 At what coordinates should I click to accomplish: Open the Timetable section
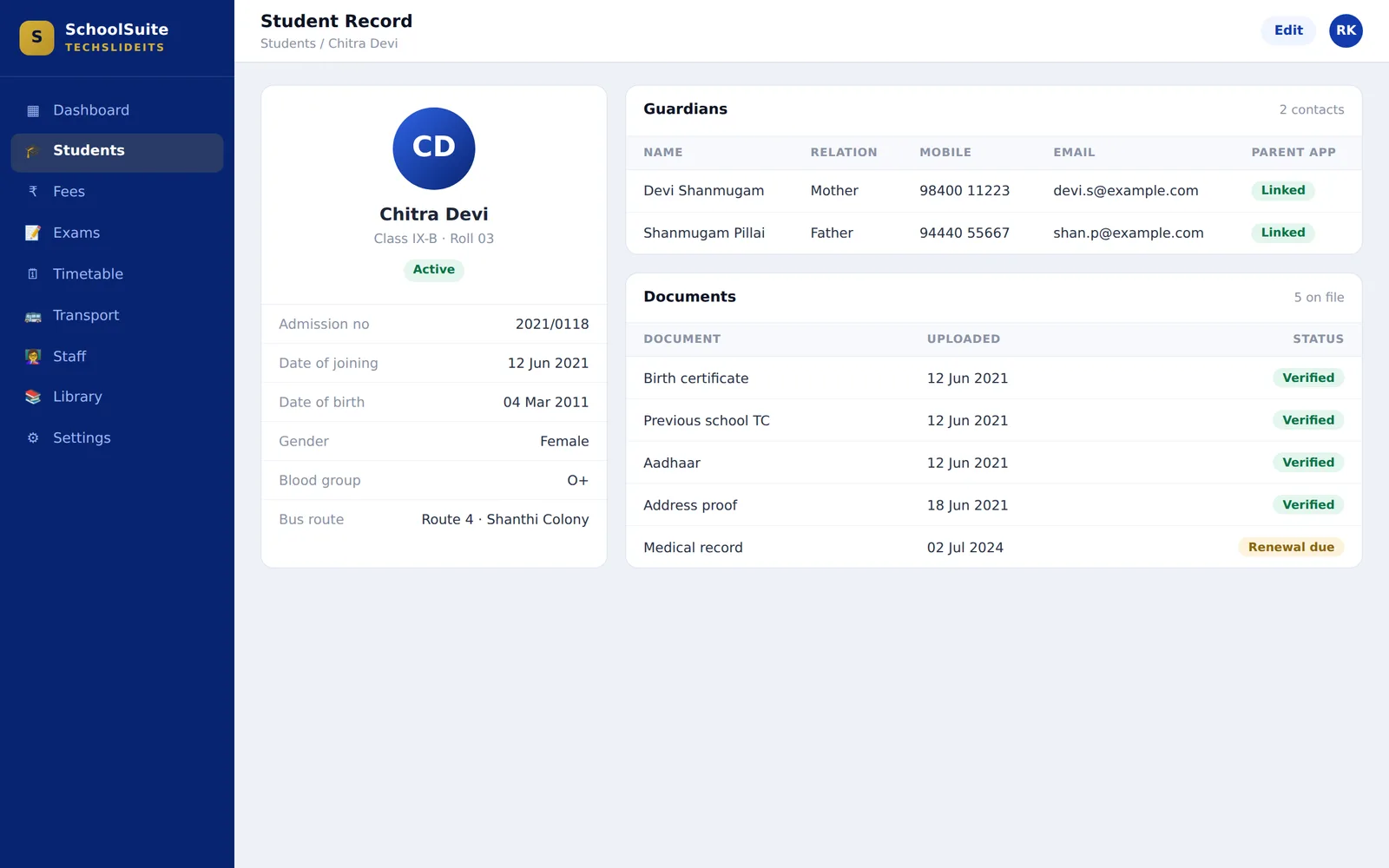[x=117, y=274]
